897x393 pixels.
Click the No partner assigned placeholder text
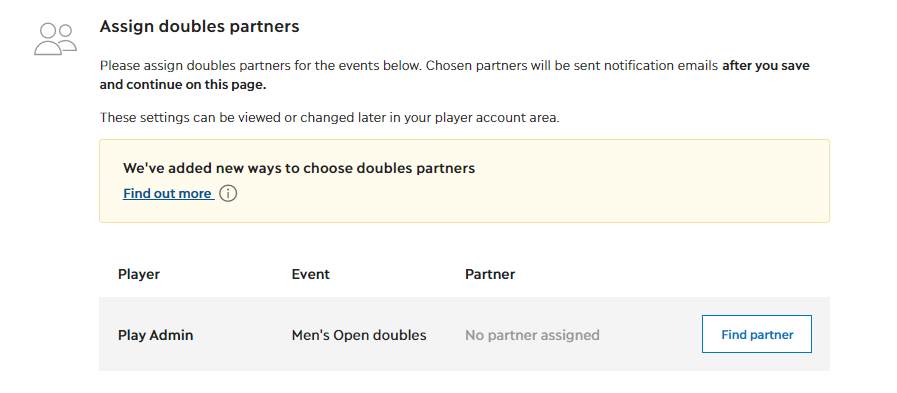click(x=532, y=335)
